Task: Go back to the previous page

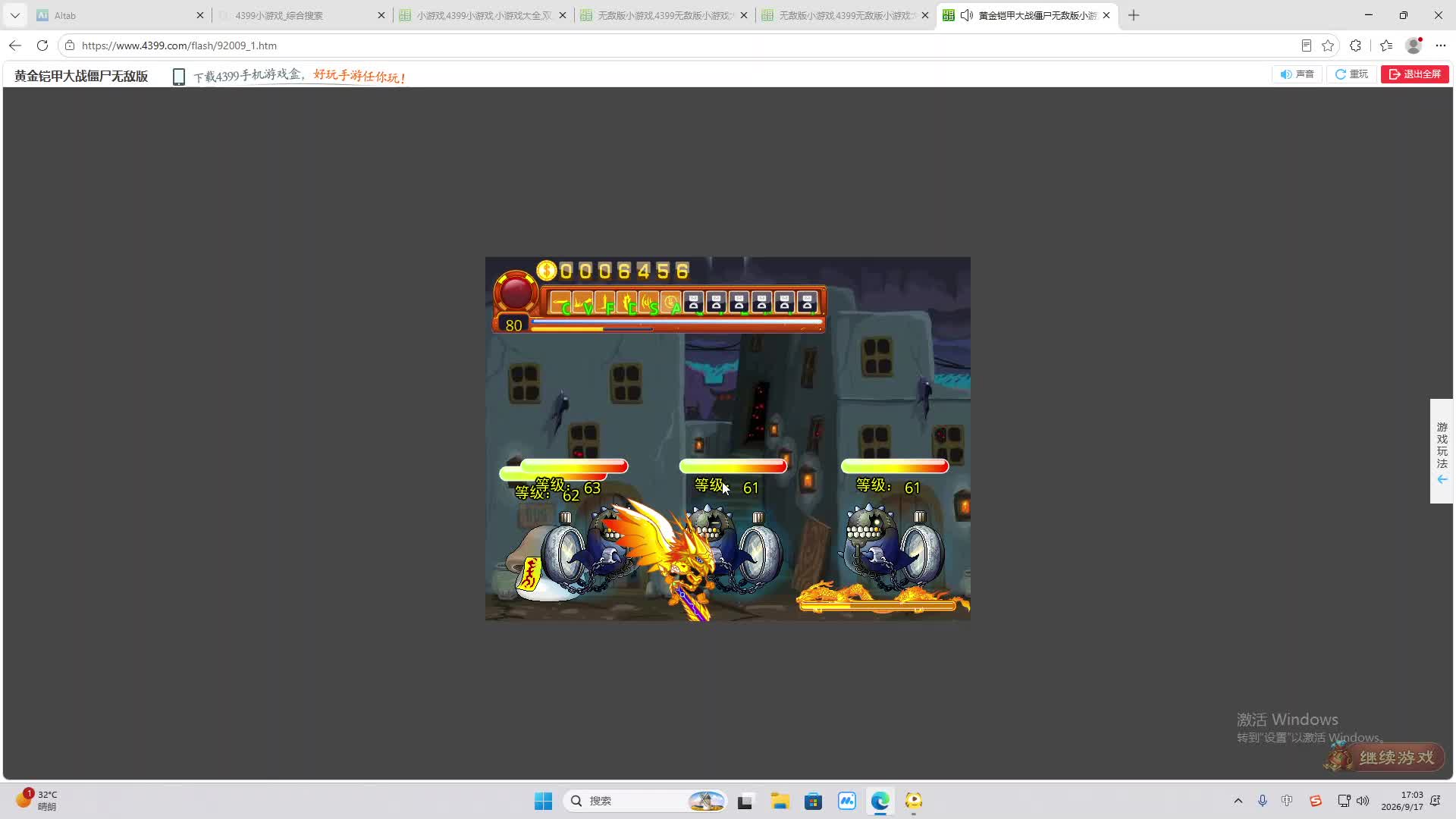Action: 15,45
